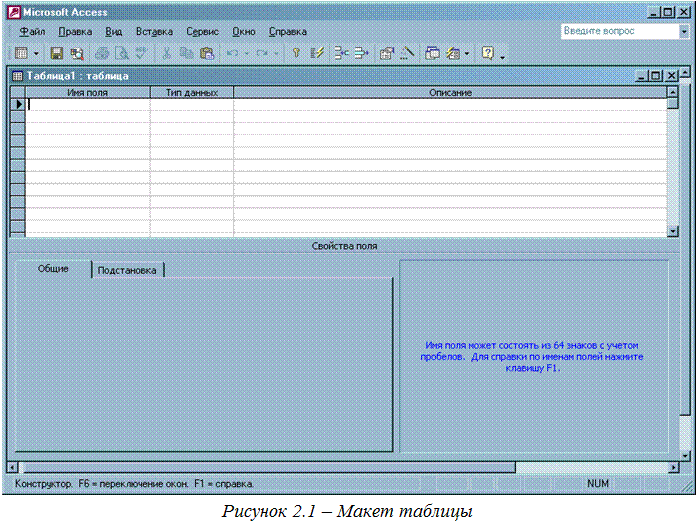Click the file search icon
Image resolution: width=696 pixels, height=532 pixels.
click(77, 54)
